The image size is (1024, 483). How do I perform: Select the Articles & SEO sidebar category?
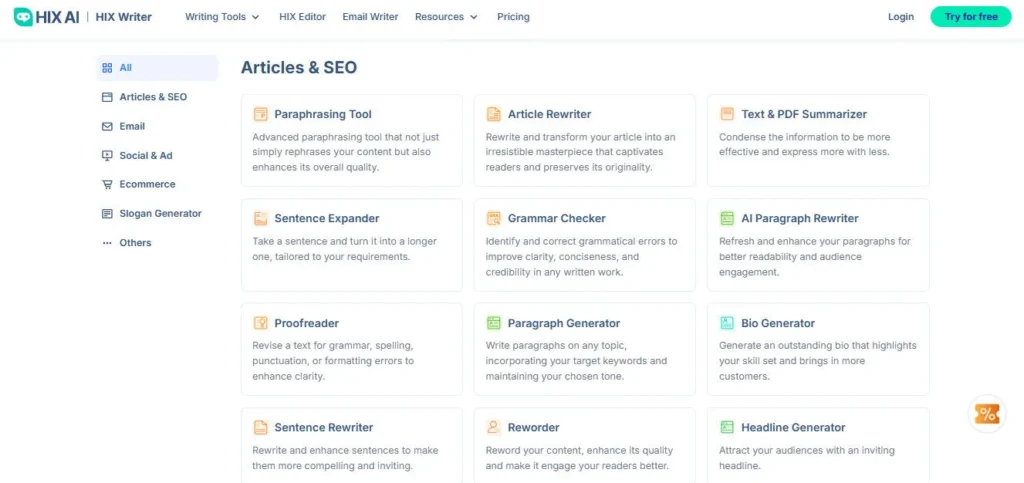(152, 97)
